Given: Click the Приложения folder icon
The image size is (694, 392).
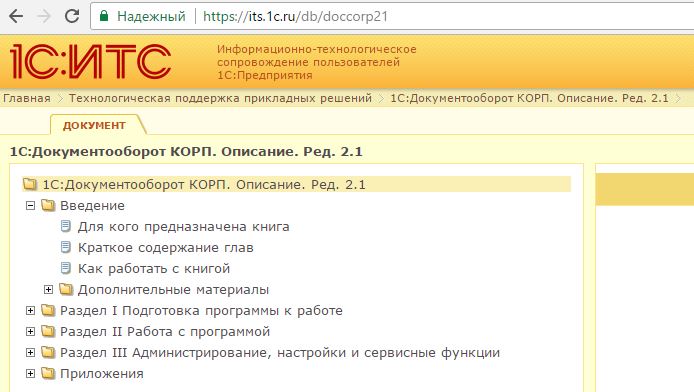Looking at the screenshot, I should pos(48,373).
